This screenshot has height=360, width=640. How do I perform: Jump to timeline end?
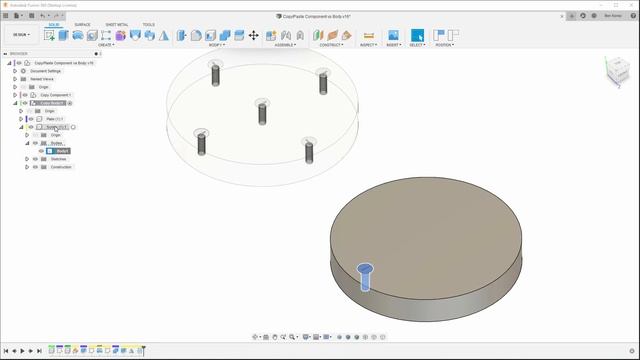click(x=39, y=351)
